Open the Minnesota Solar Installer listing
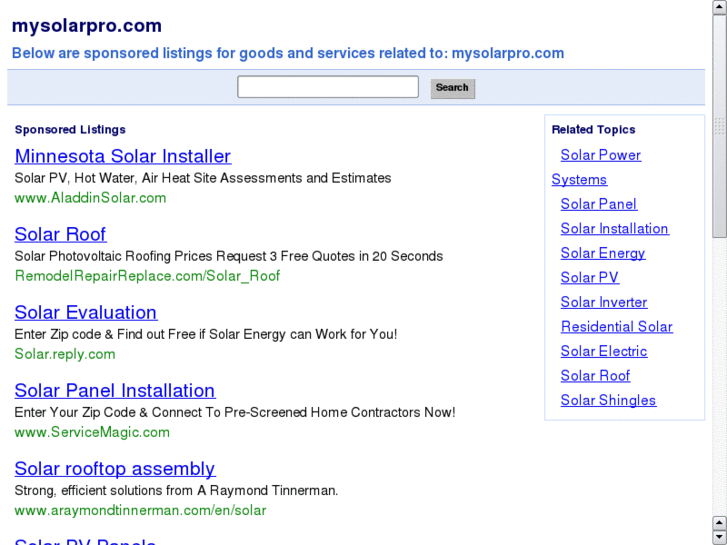 [123, 156]
